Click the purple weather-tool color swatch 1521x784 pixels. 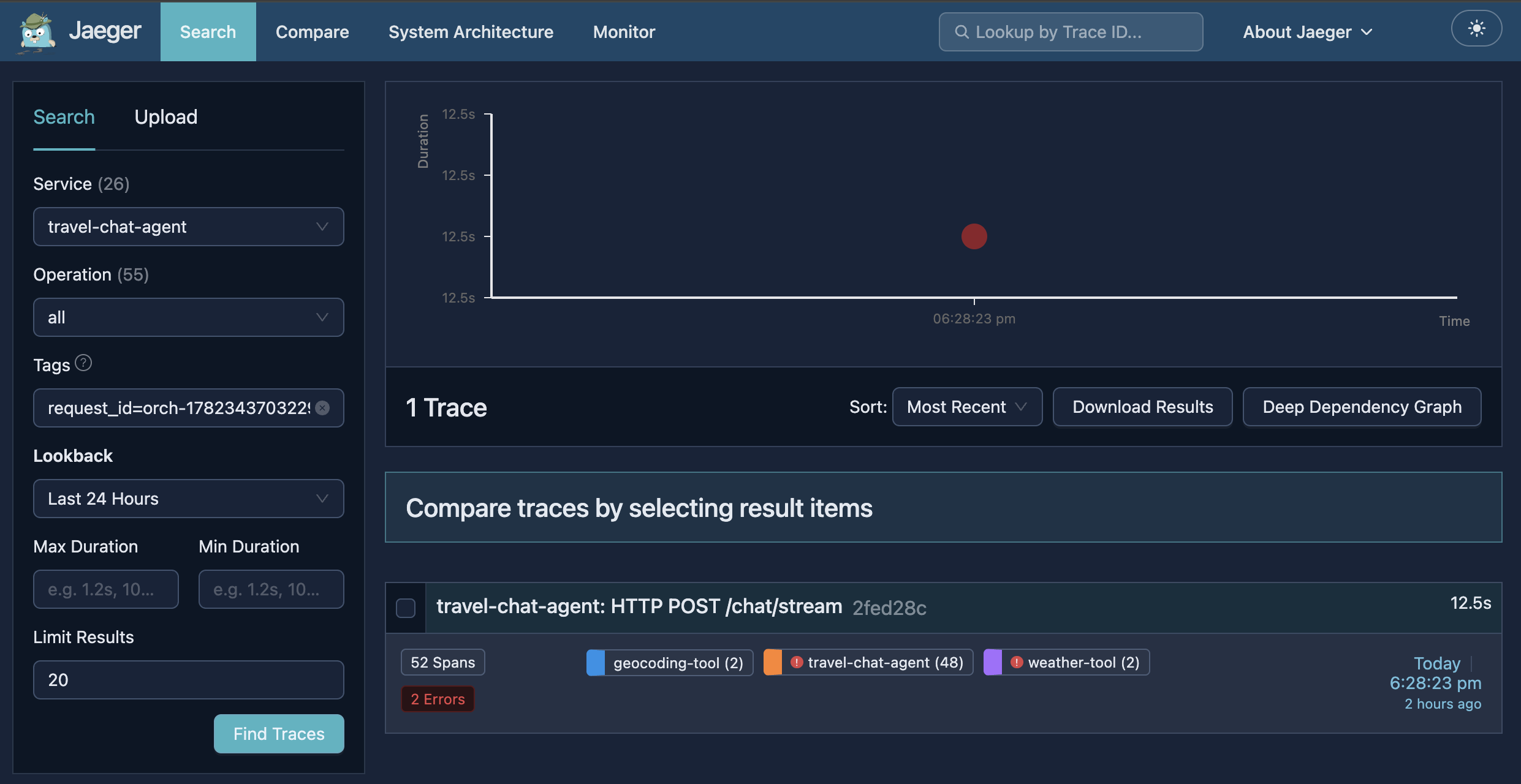993,662
